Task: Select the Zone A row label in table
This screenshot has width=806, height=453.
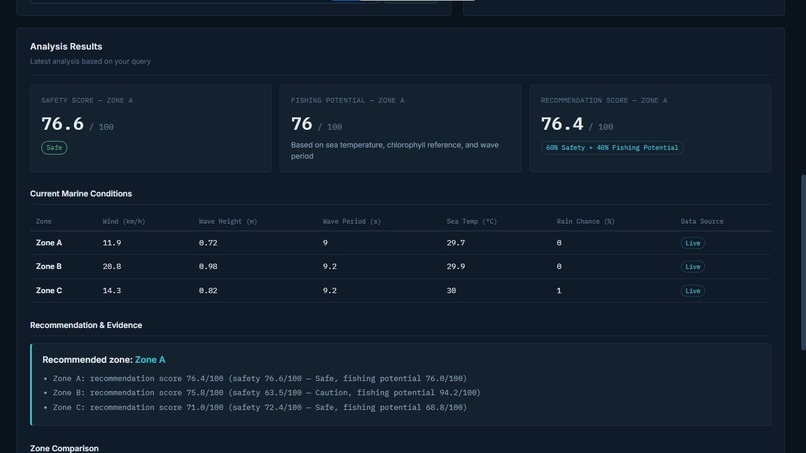Action: coord(49,243)
